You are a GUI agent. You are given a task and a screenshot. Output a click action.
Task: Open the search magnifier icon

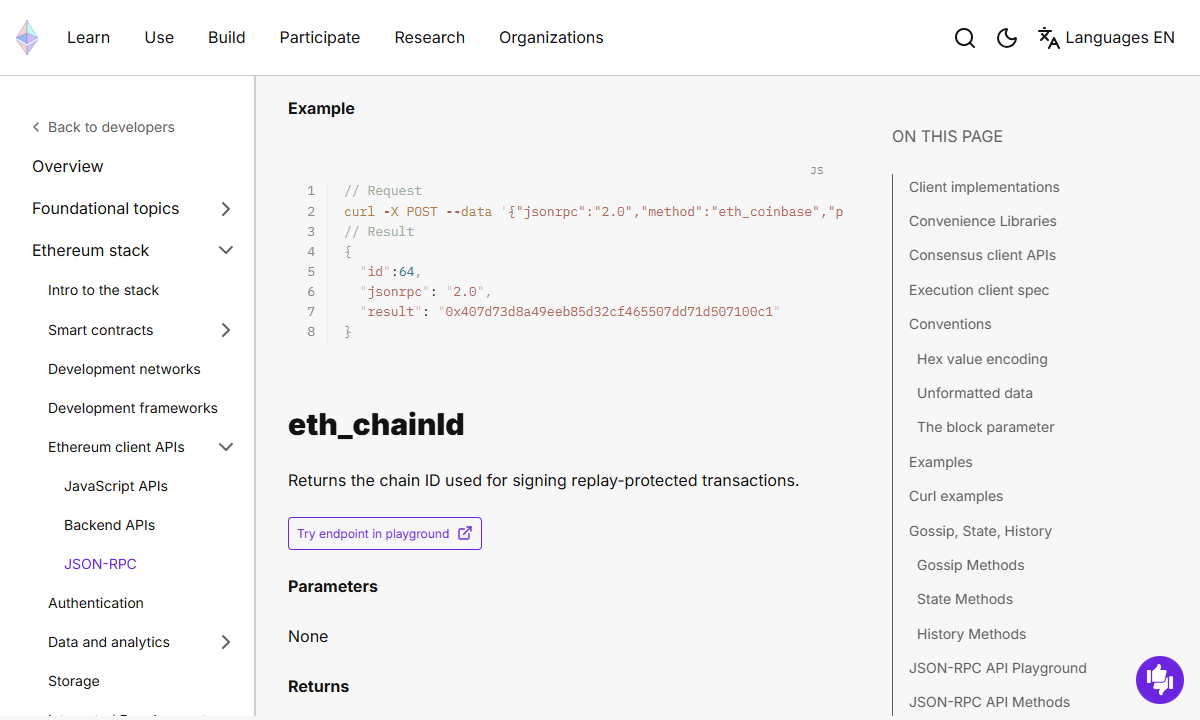point(965,38)
